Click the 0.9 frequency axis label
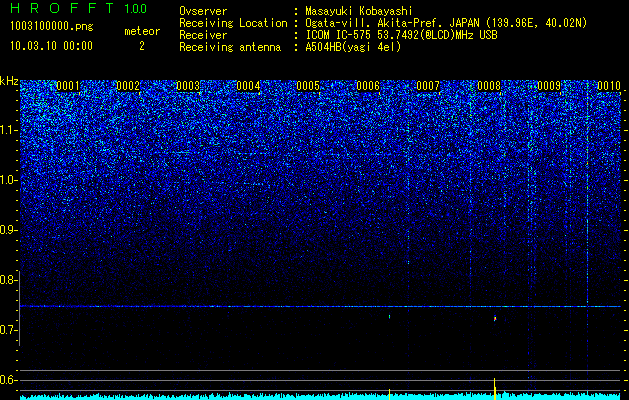The image size is (629, 400). pyautogui.click(x=9, y=230)
